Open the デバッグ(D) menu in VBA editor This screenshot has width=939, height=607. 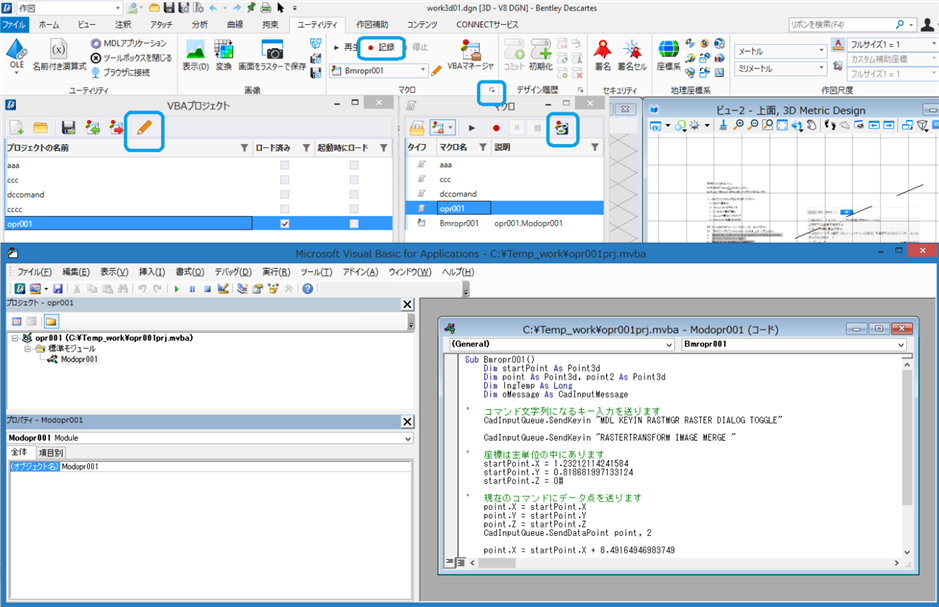[233, 272]
